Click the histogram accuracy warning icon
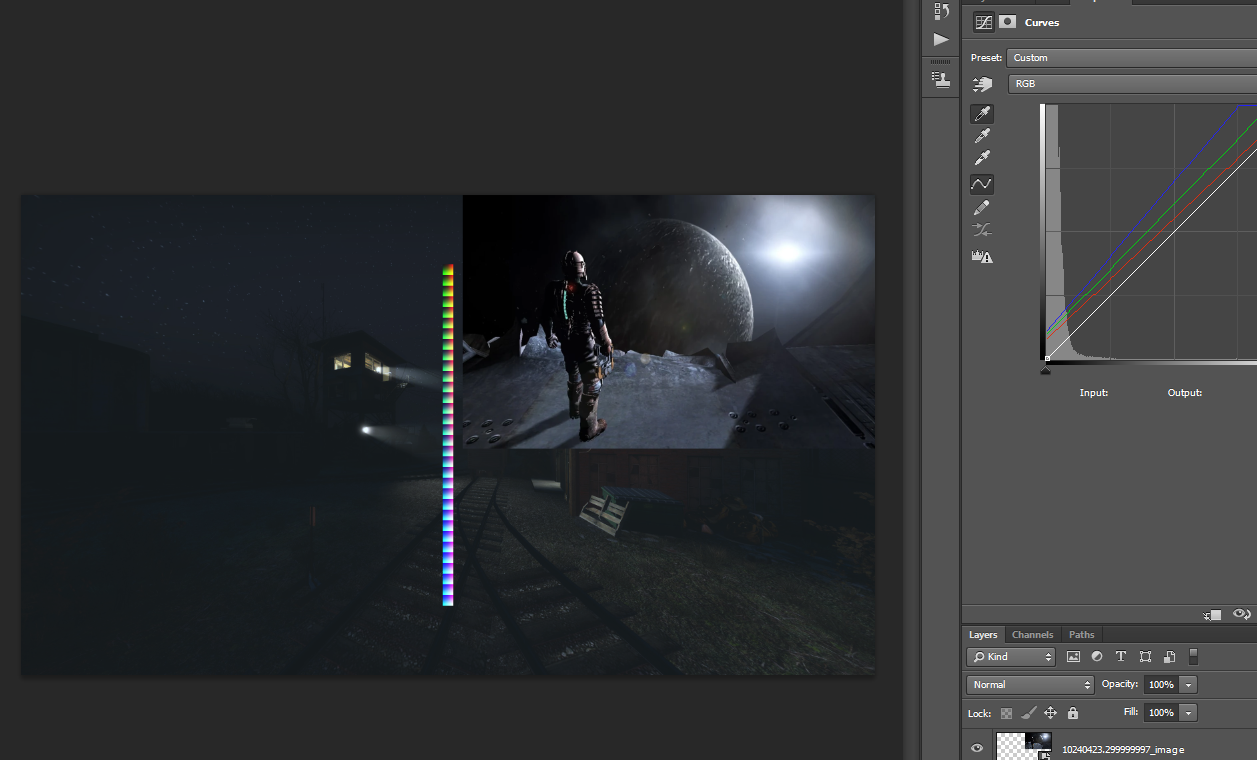The height and width of the screenshot is (760, 1257). (x=982, y=257)
